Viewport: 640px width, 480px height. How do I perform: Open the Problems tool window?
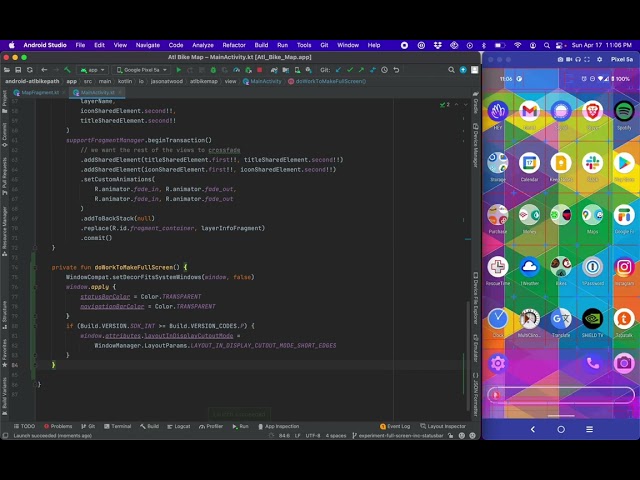(58, 426)
